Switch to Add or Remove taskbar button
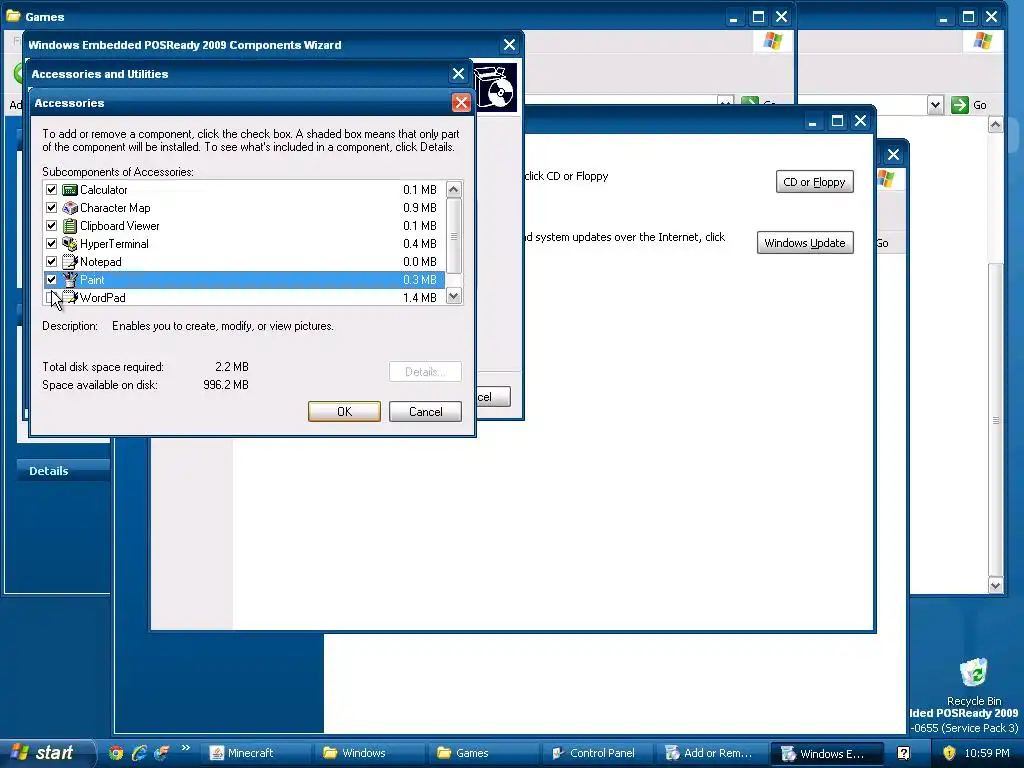Screen dimensions: 1024x768 click(x=710, y=753)
